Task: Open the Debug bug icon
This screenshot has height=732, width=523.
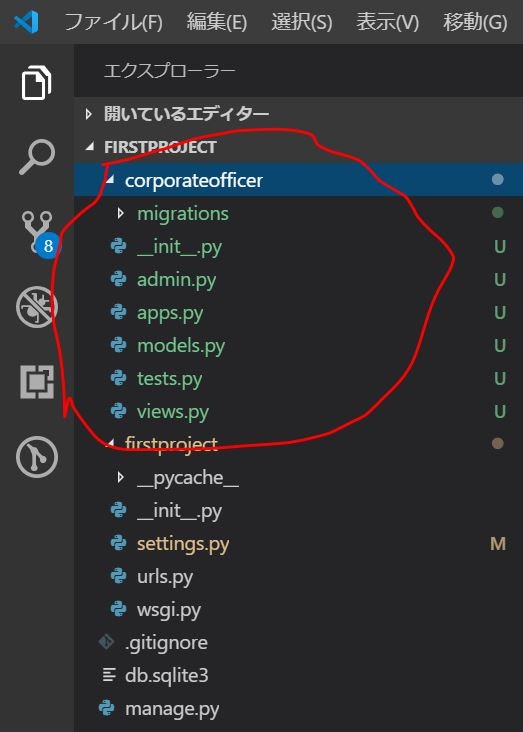Action: (37, 307)
